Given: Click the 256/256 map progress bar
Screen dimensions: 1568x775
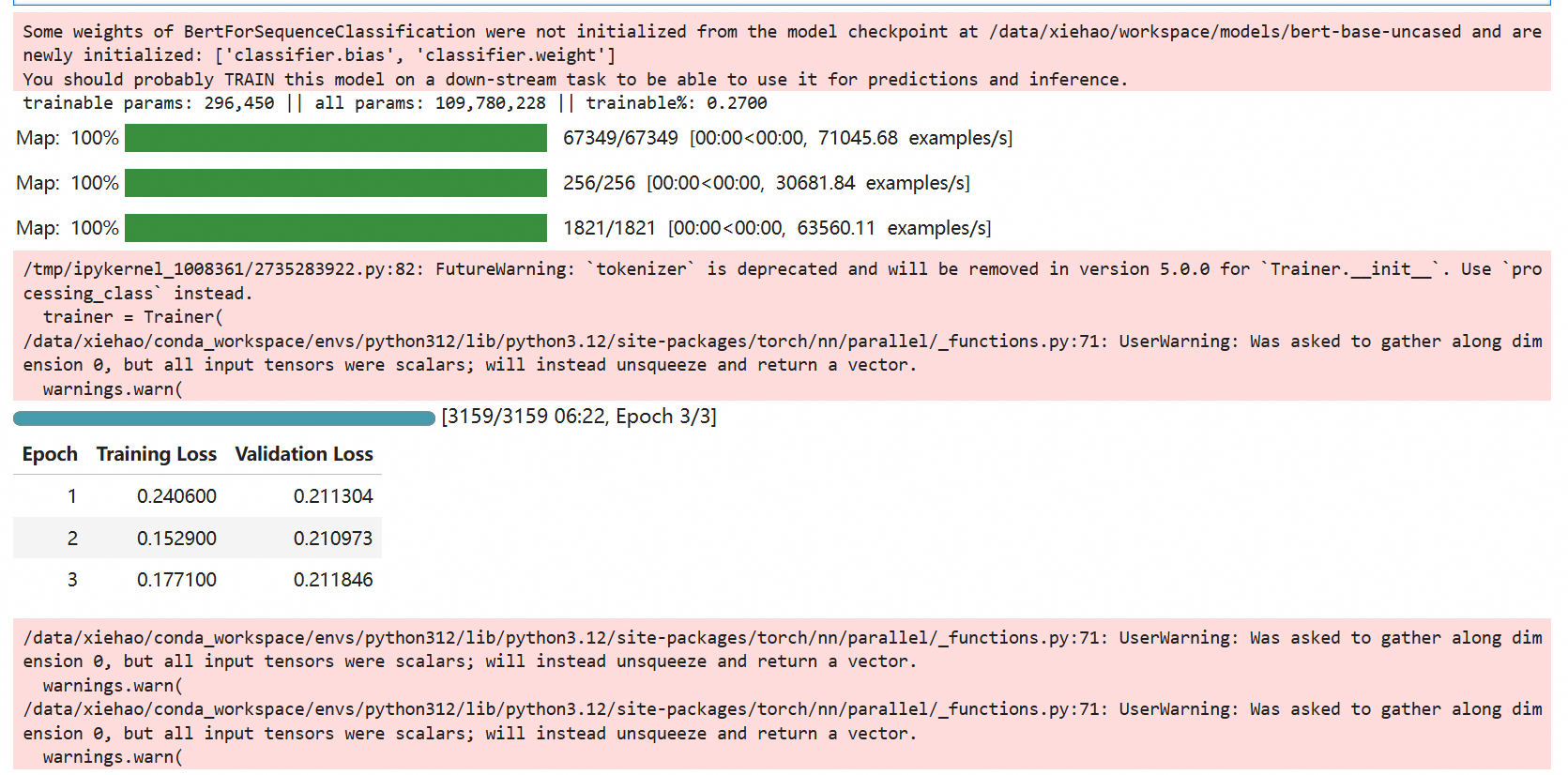Looking at the screenshot, I should tap(336, 183).
